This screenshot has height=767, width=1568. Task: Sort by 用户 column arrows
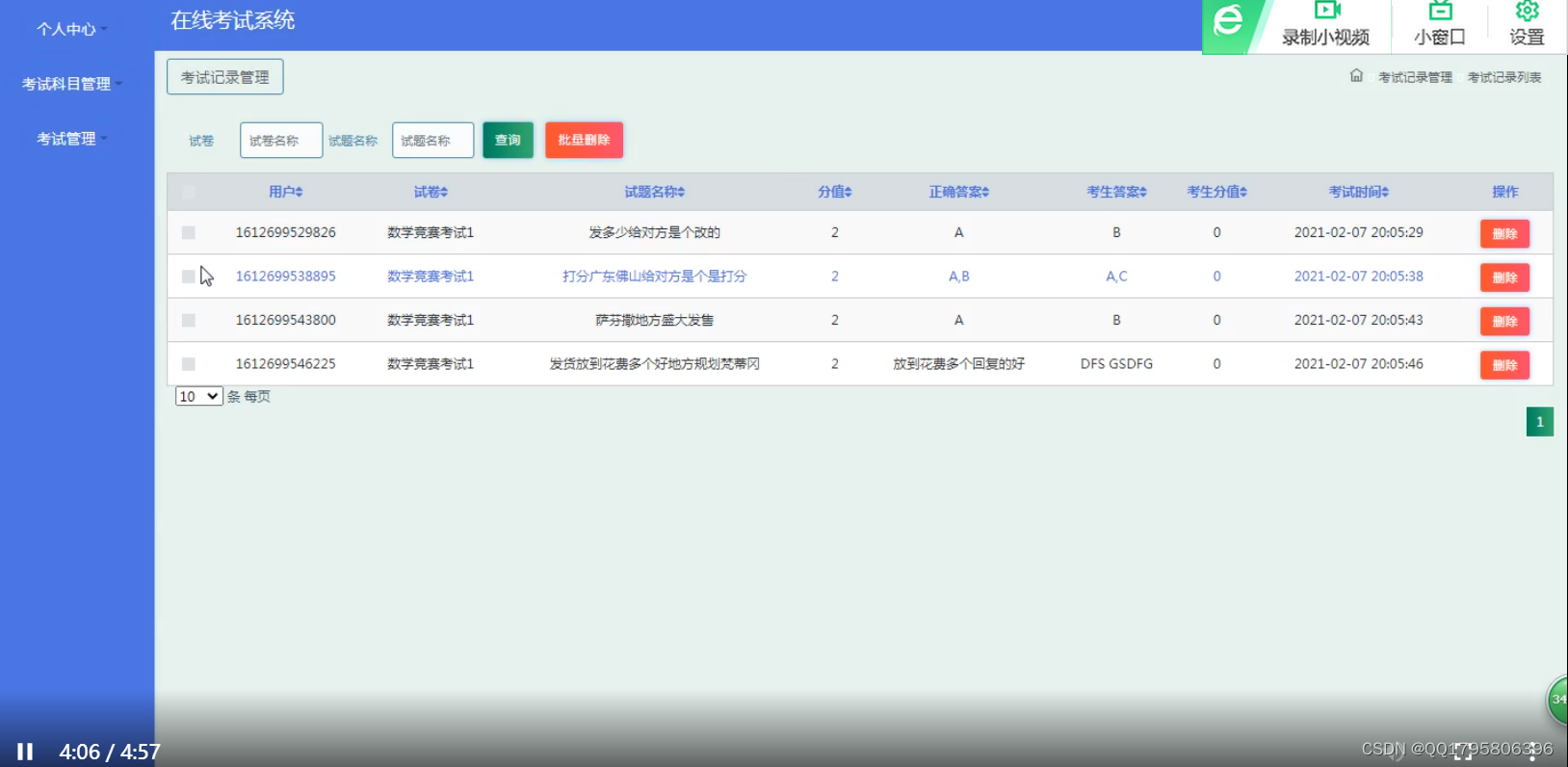pos(300,193)
